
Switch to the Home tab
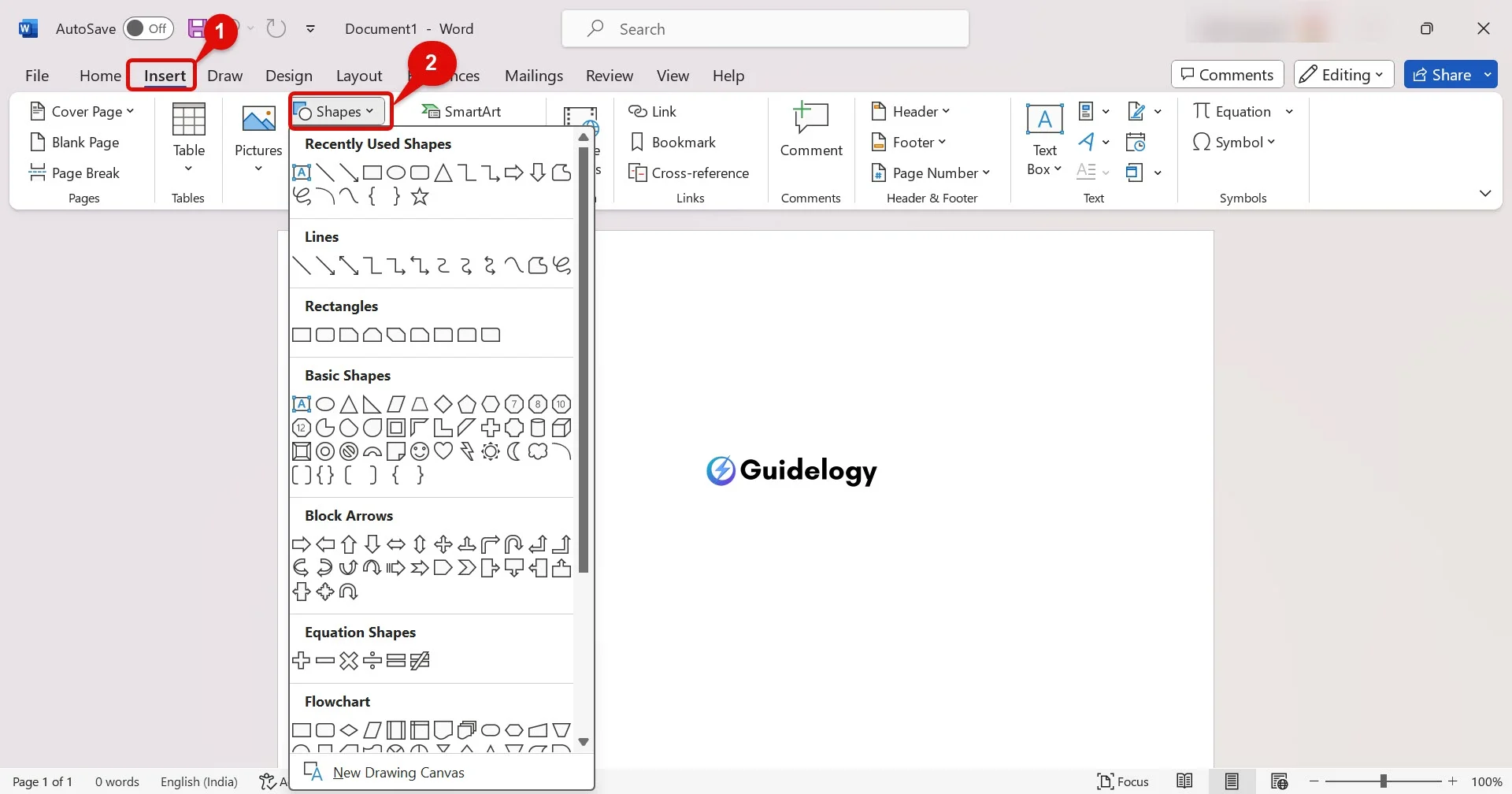100,76
